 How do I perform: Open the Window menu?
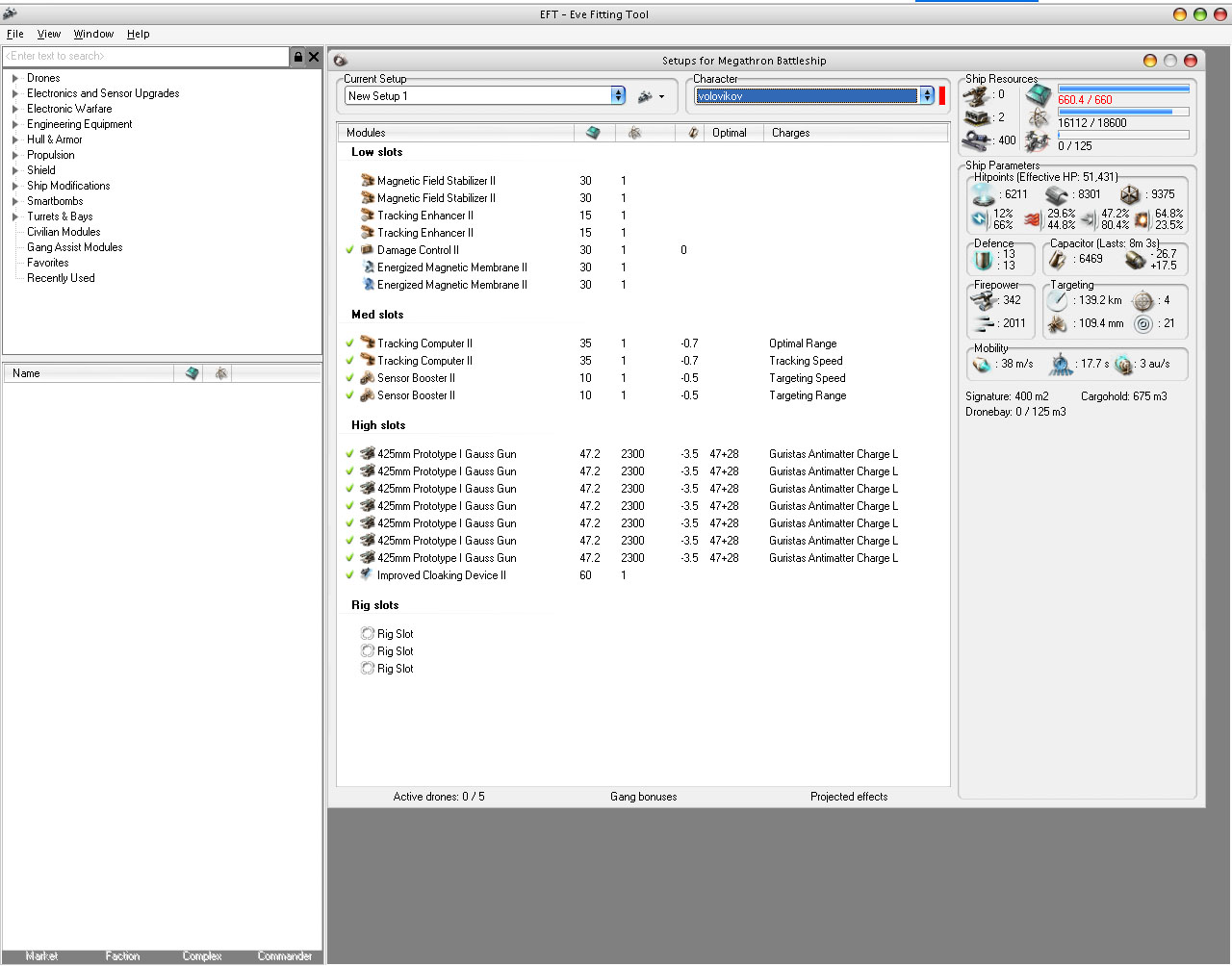[x=93, y=34]
